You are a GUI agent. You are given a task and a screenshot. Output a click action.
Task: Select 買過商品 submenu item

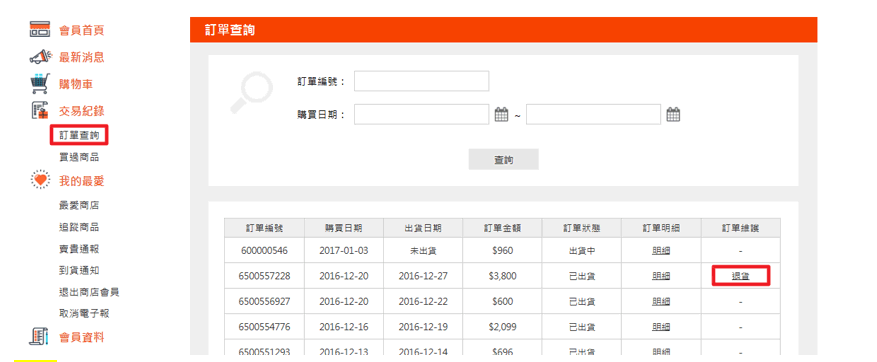click(x=79, y=158)
